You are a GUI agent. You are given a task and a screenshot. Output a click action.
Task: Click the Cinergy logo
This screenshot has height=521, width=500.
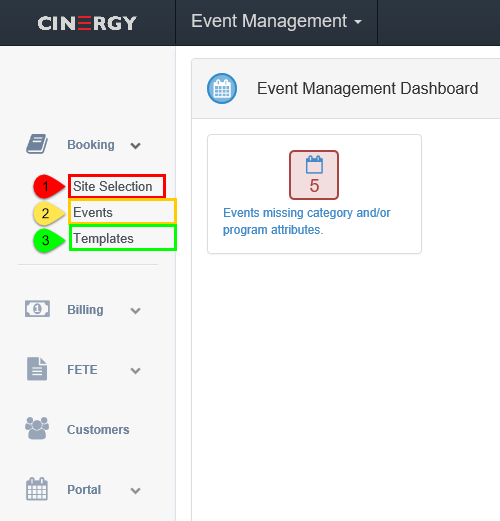(x=87, y=23)
